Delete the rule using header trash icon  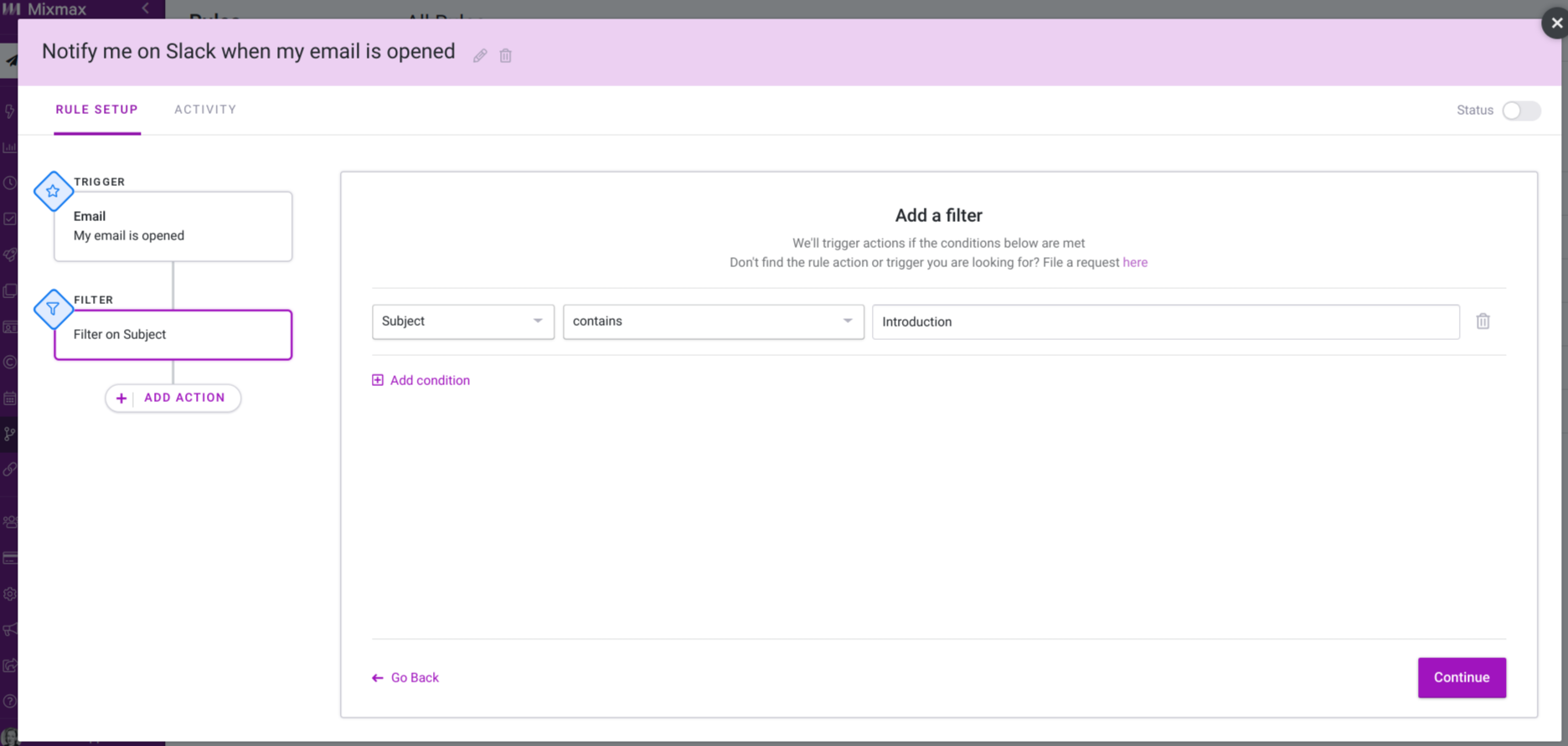(x=506, y=56)
